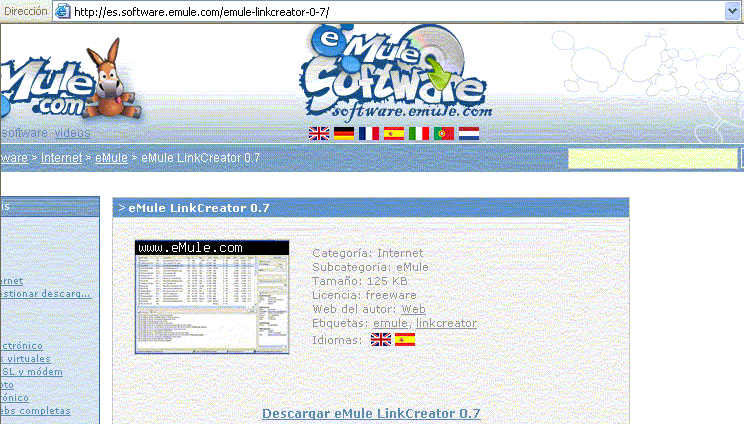The width and height of the screenshot is (744, 424).
Task: Open the program screenshot thumbnail
Action: 212,297
